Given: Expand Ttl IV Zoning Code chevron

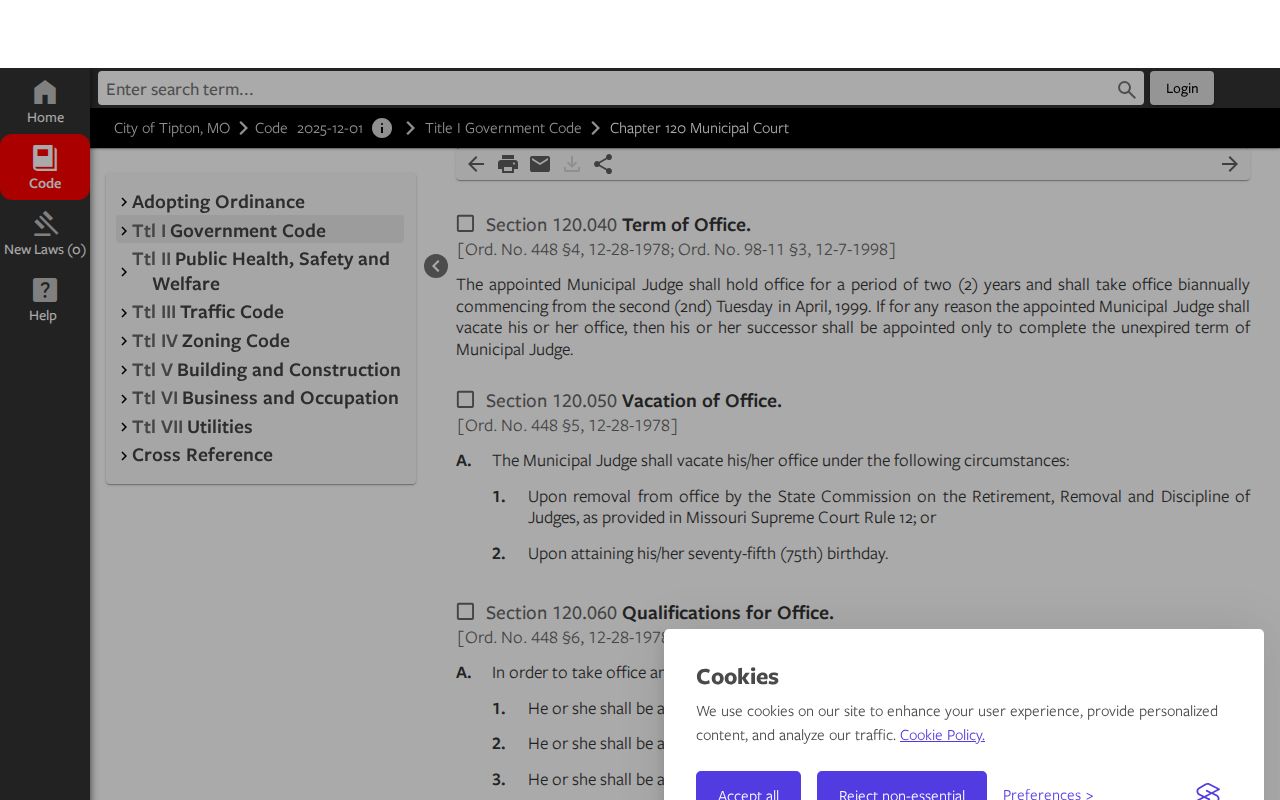Looking at the screenshot, I should point(124,341).
